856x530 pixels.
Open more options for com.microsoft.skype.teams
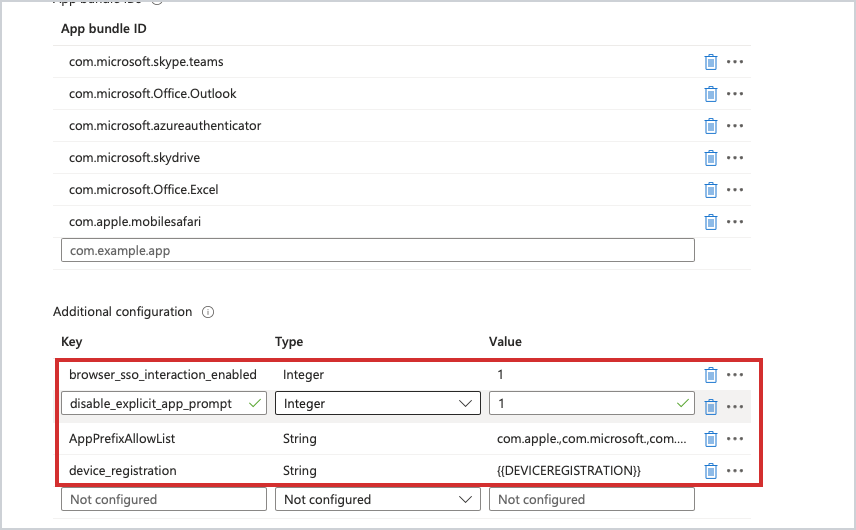735,62
